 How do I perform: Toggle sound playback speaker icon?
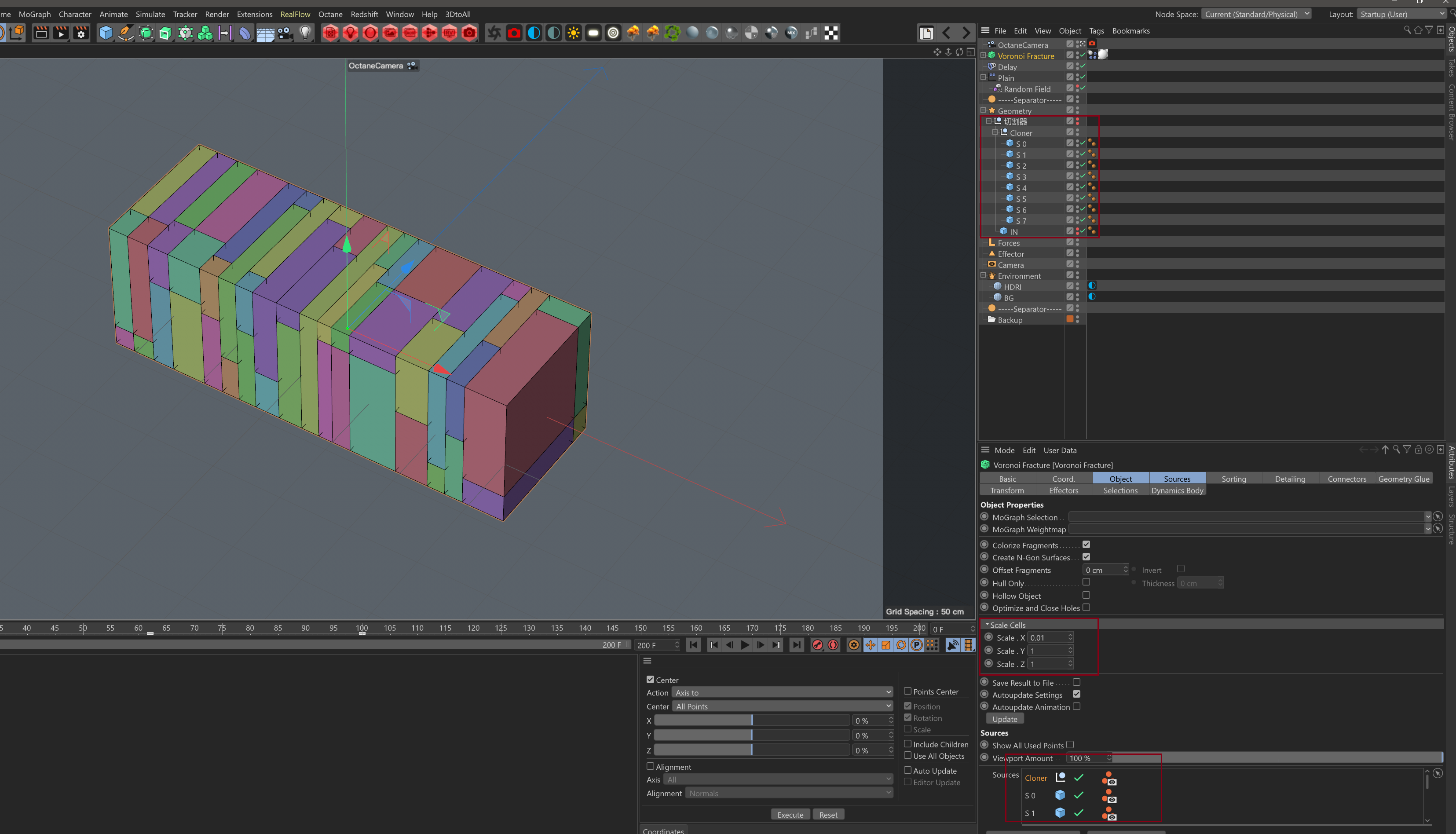953,645
